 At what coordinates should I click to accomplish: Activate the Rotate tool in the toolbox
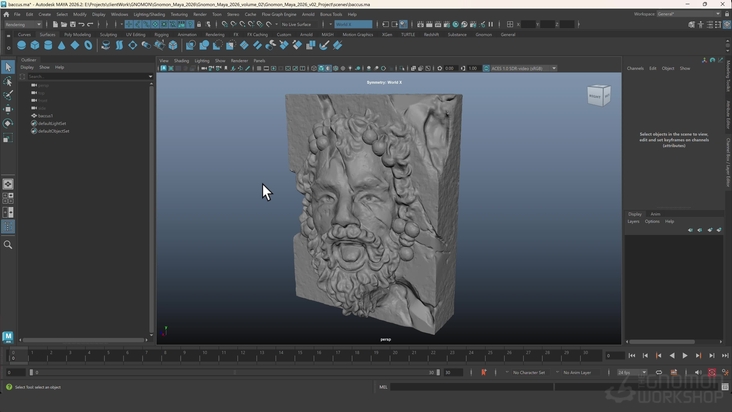8,123
